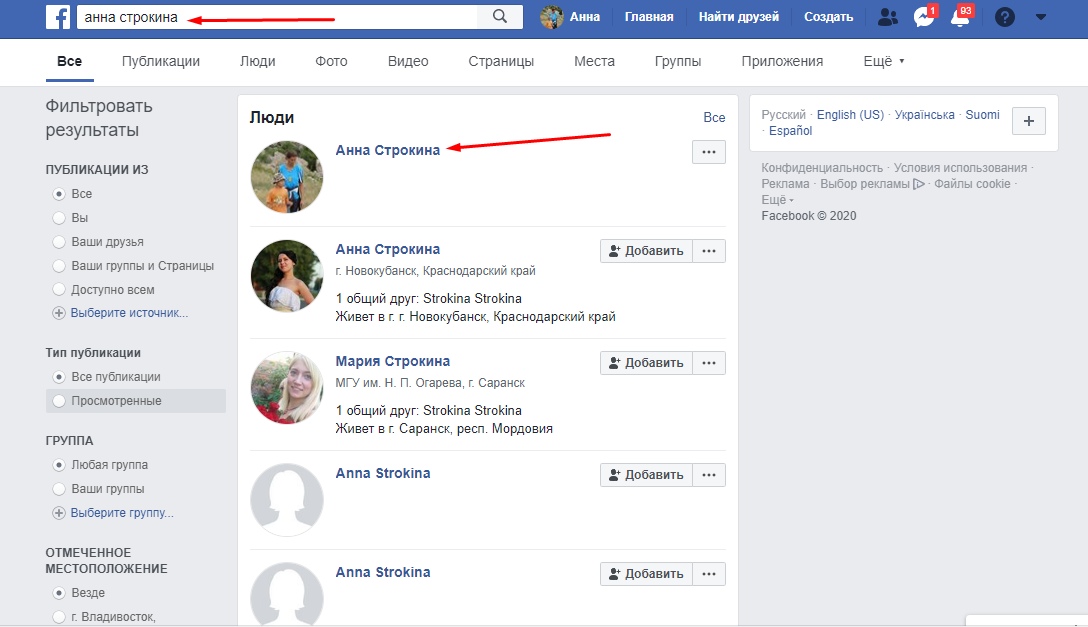This screenshot has height=627, width=1088.
Task: Click Найти друзей in top bar
Action: [x=738, y=17]
